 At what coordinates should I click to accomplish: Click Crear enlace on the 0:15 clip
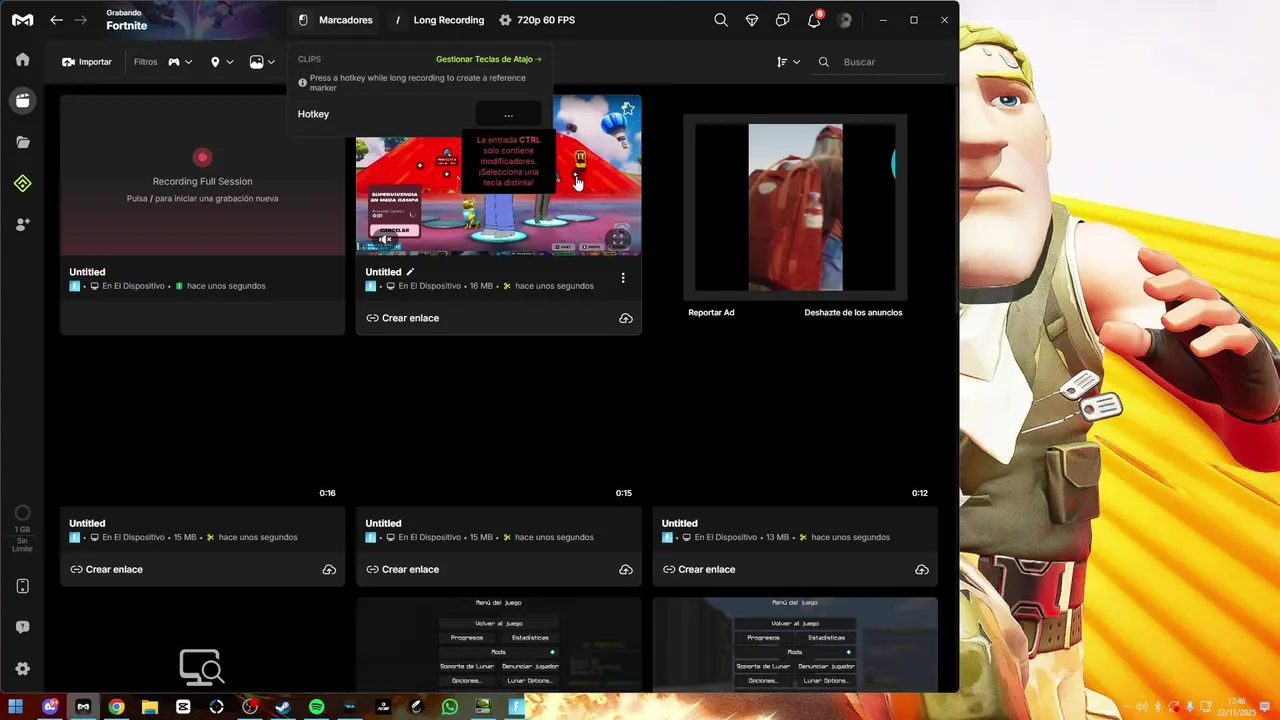pos(403,570)
